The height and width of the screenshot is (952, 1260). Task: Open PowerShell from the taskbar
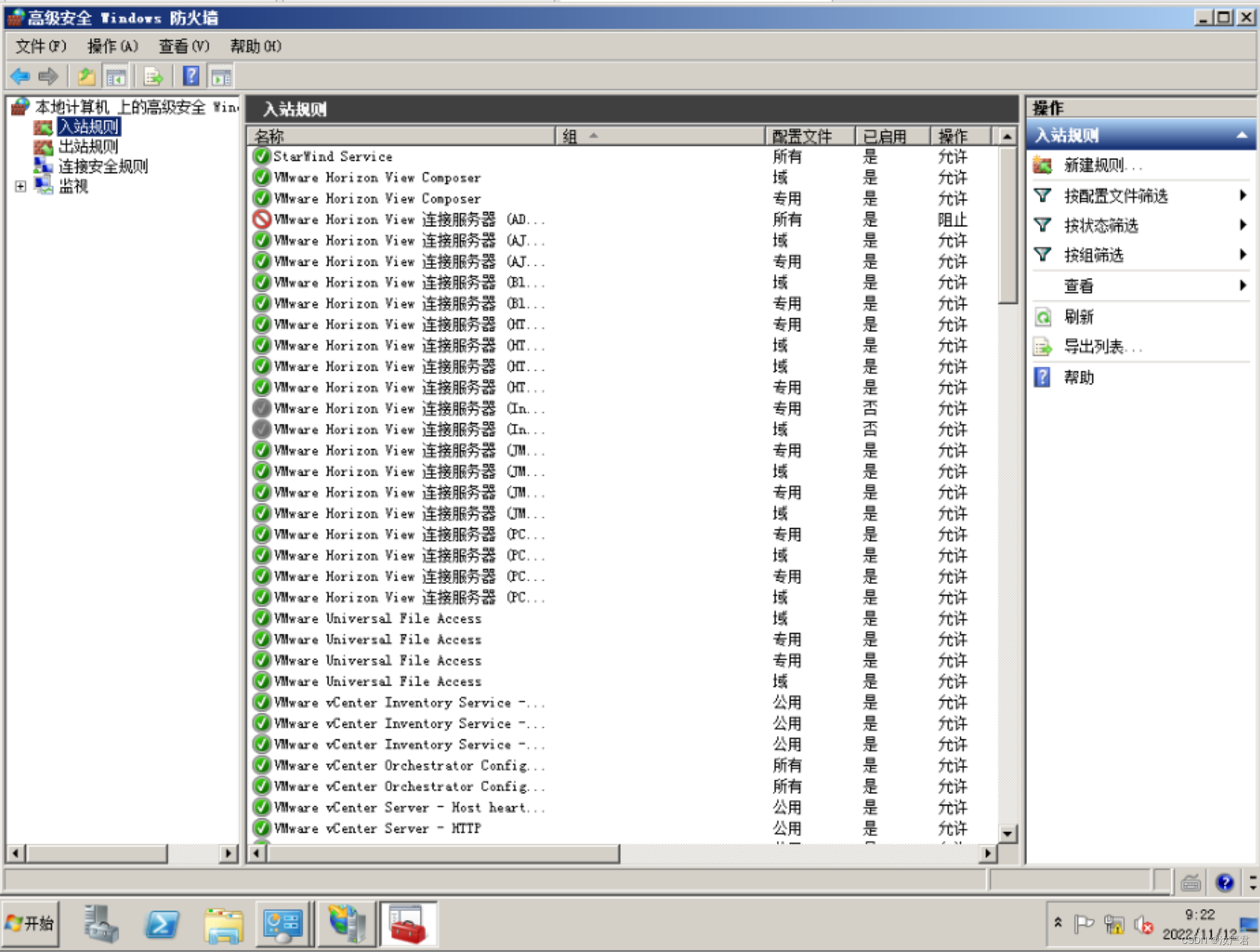162,924
